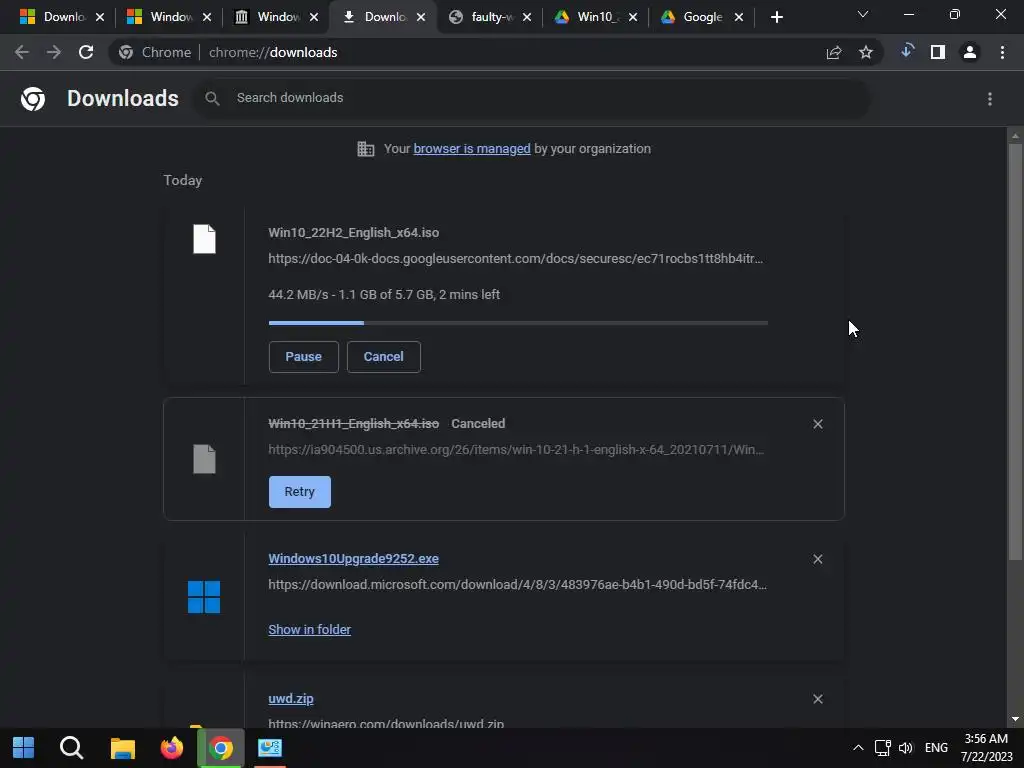Click the vertical scrollbar of downloads page
Image resolution: width=1024 pixels, height=768 pixels.
[x=1015, y=353]
